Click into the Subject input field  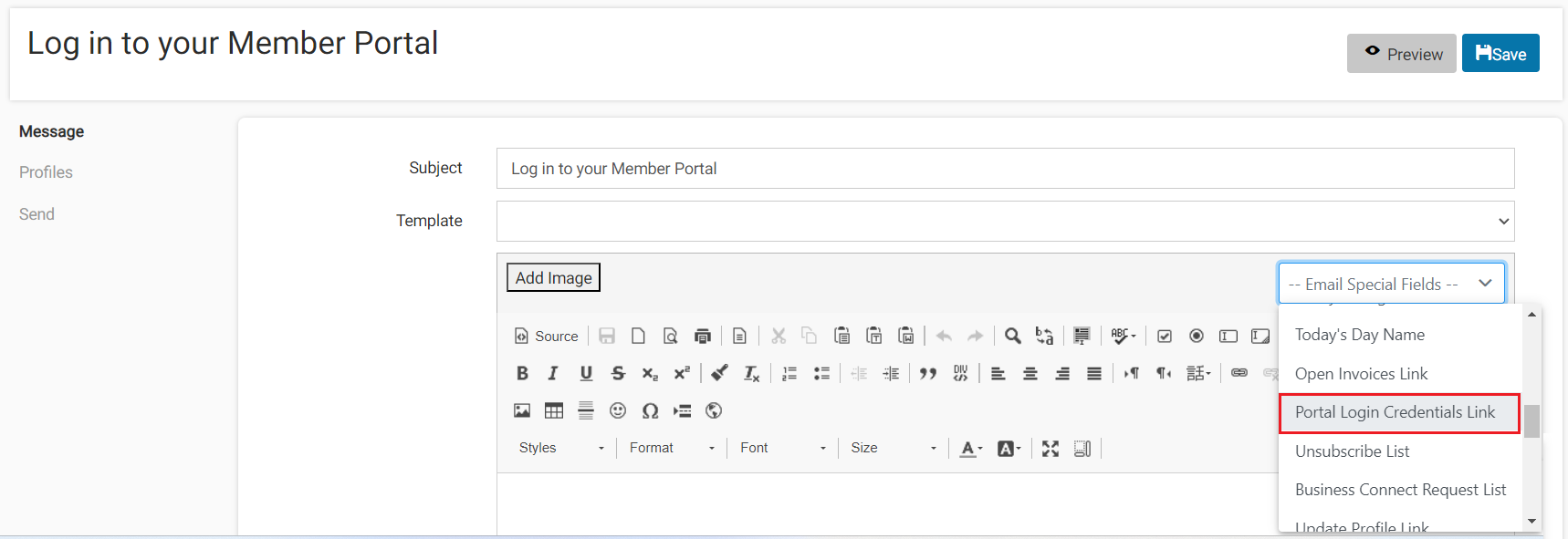pos(1005,169)
